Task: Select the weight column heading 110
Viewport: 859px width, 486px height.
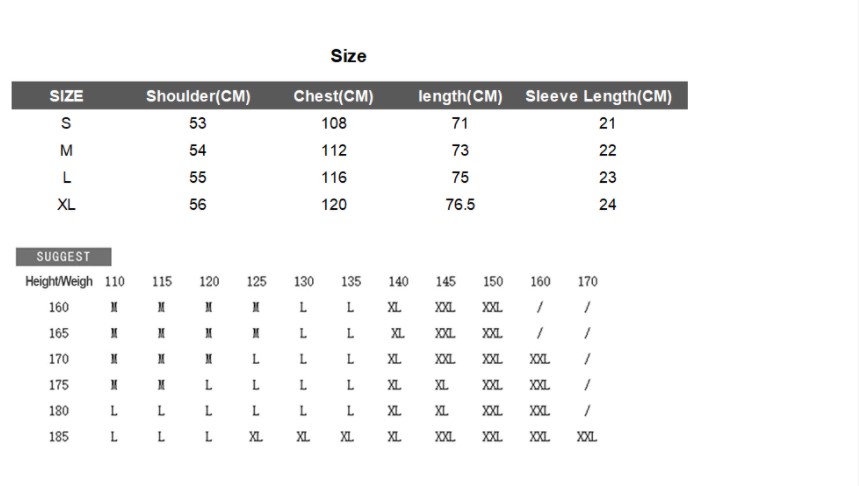Action: pyautogui.click(x=115, y=282)
